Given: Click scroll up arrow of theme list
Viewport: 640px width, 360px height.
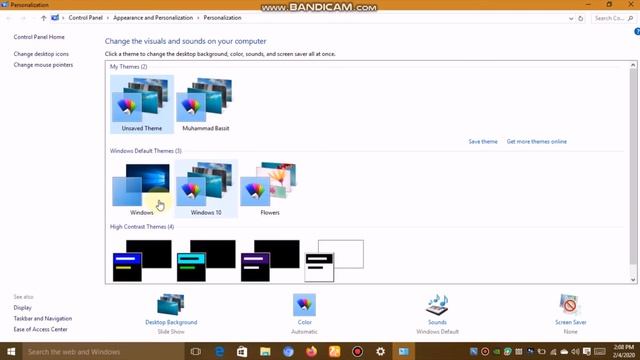Looking at the screenshot, I should tap(633, 65).
